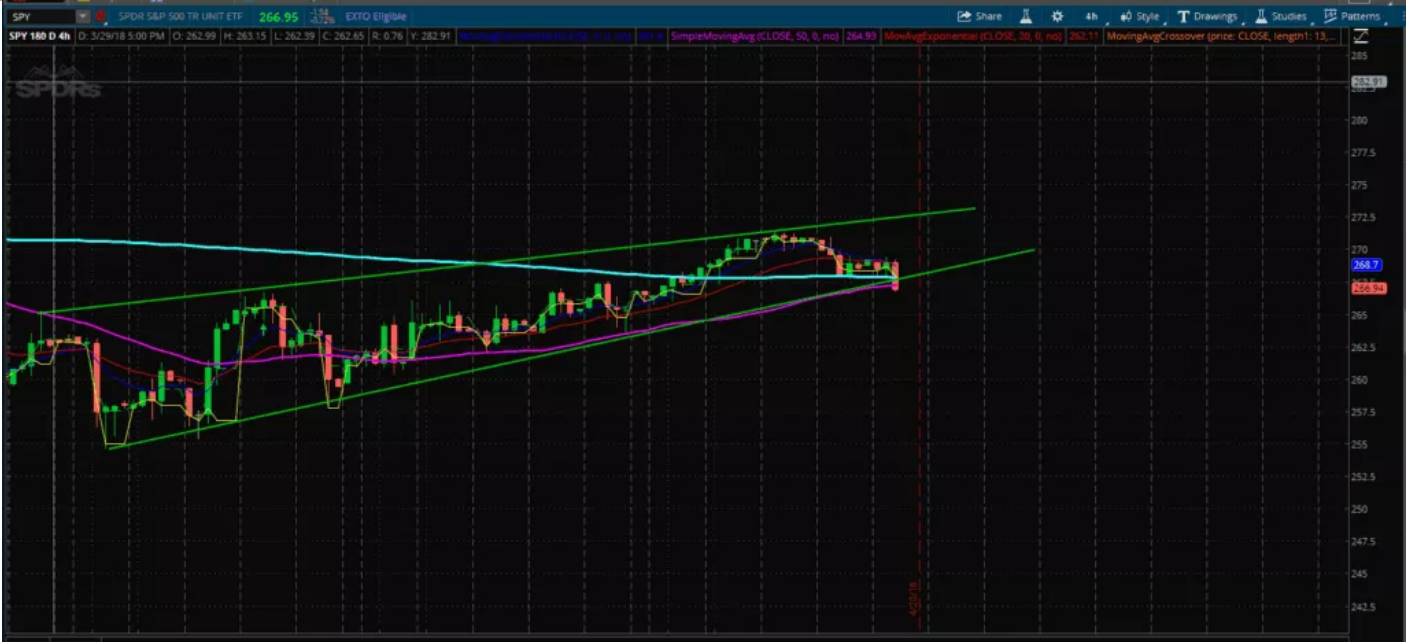Viewport: 1406px width, 642px height.
Task: Open the Drawings tools menu
Action: click(1208, 16)
